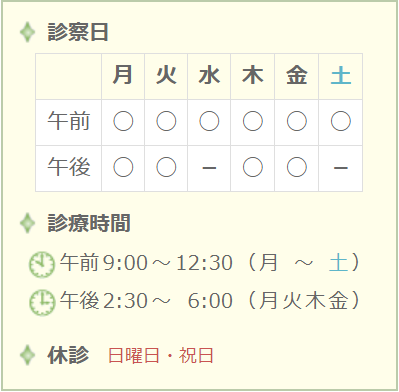The width and height of the screenshot is (399, 392).
Task: Select the 火 column header
Action: (166, 76)
